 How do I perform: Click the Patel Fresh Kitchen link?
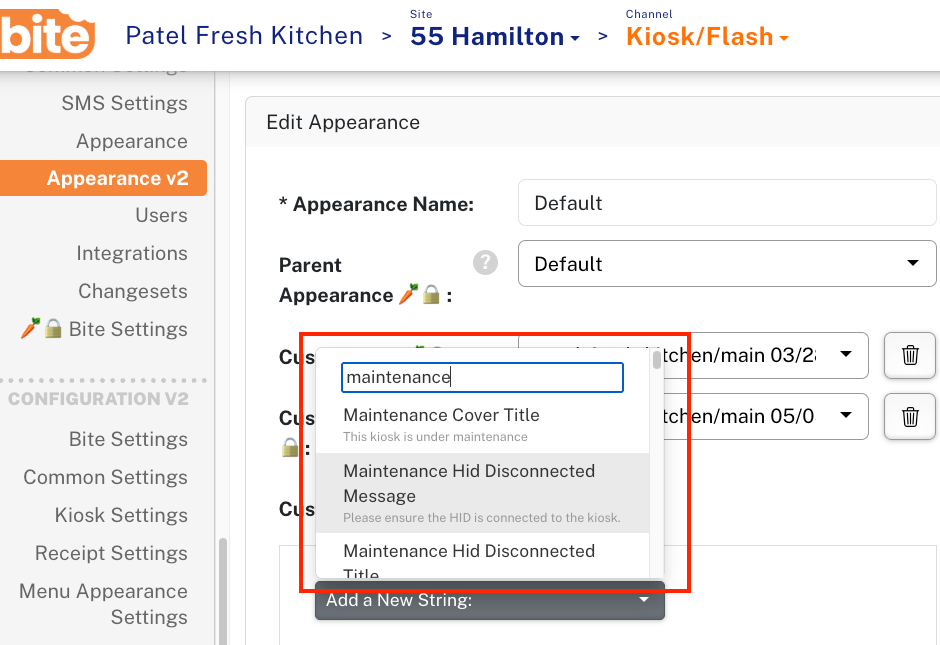click(243, 35)
